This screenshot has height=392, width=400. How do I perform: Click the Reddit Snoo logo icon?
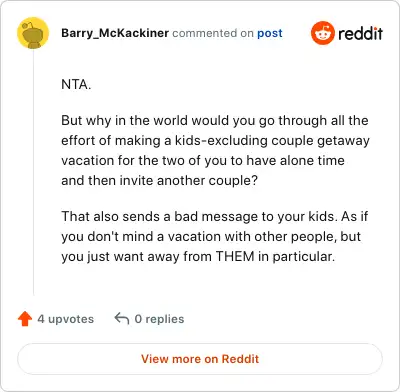322,33
